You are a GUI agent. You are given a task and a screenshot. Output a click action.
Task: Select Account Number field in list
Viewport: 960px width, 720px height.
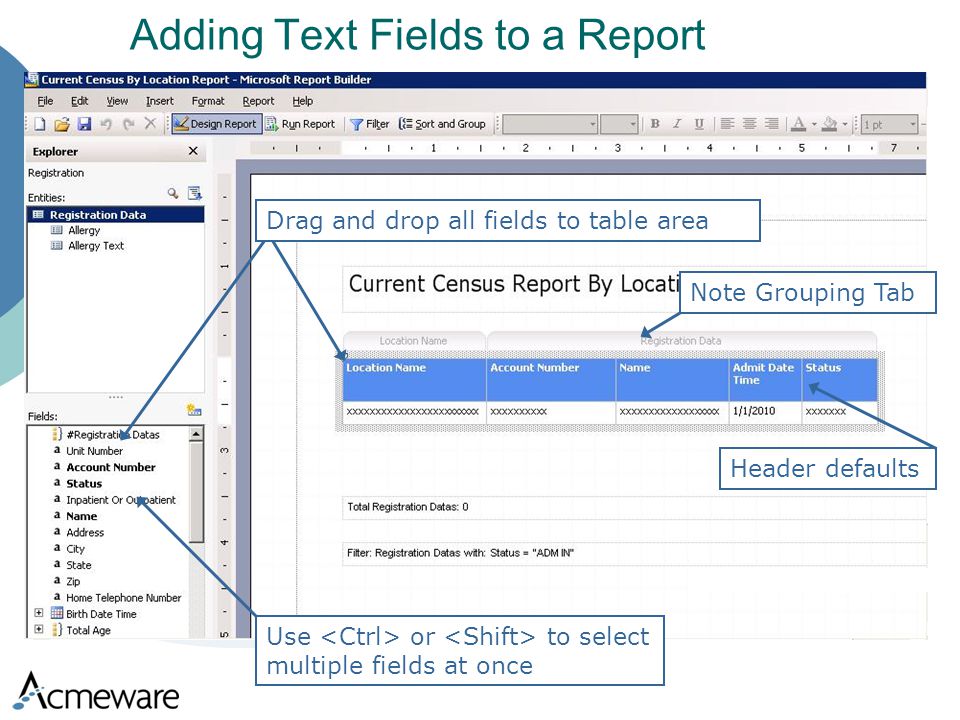pos(110,467)
